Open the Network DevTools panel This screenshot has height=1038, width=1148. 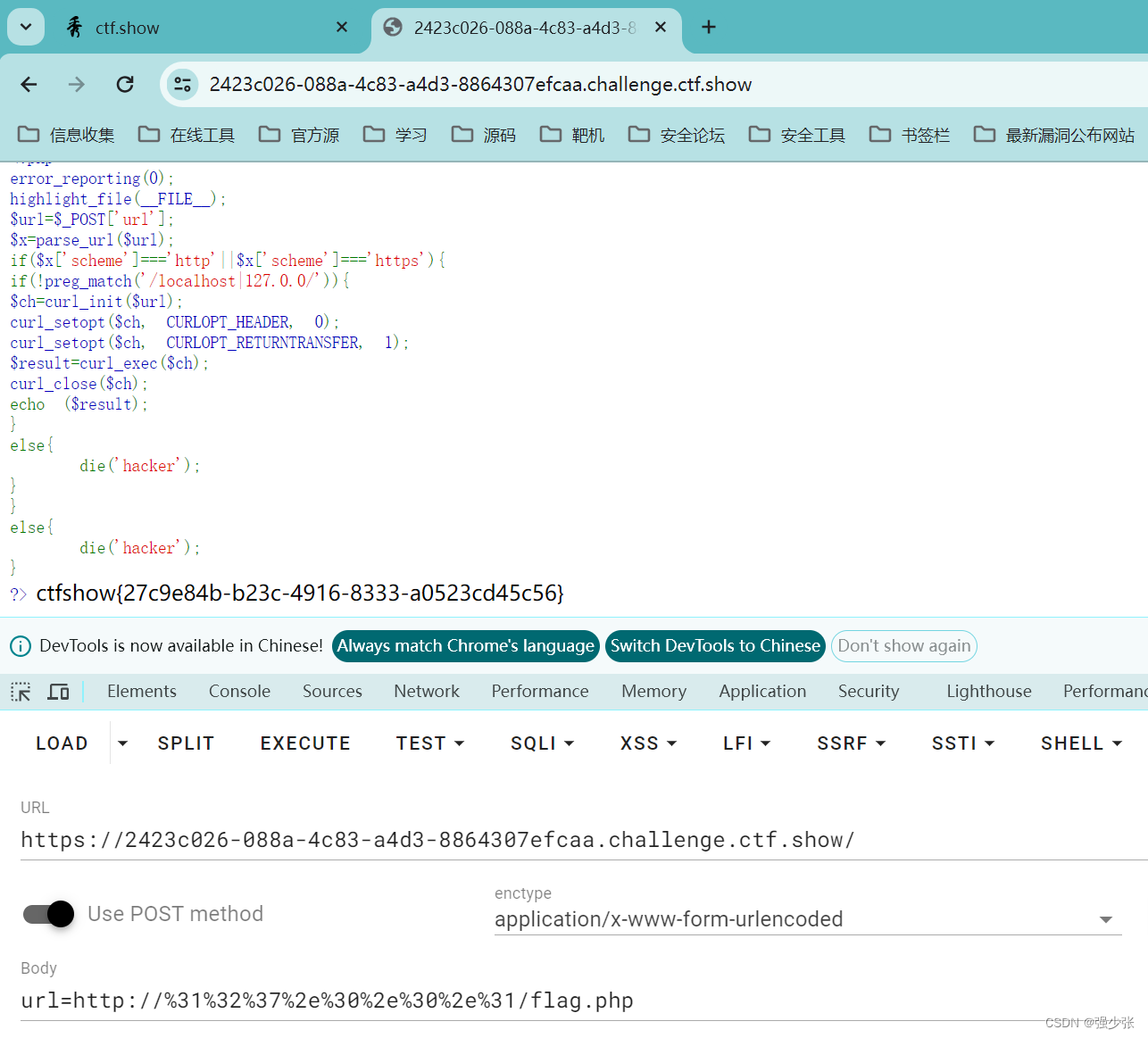click(x=427, y=692)
